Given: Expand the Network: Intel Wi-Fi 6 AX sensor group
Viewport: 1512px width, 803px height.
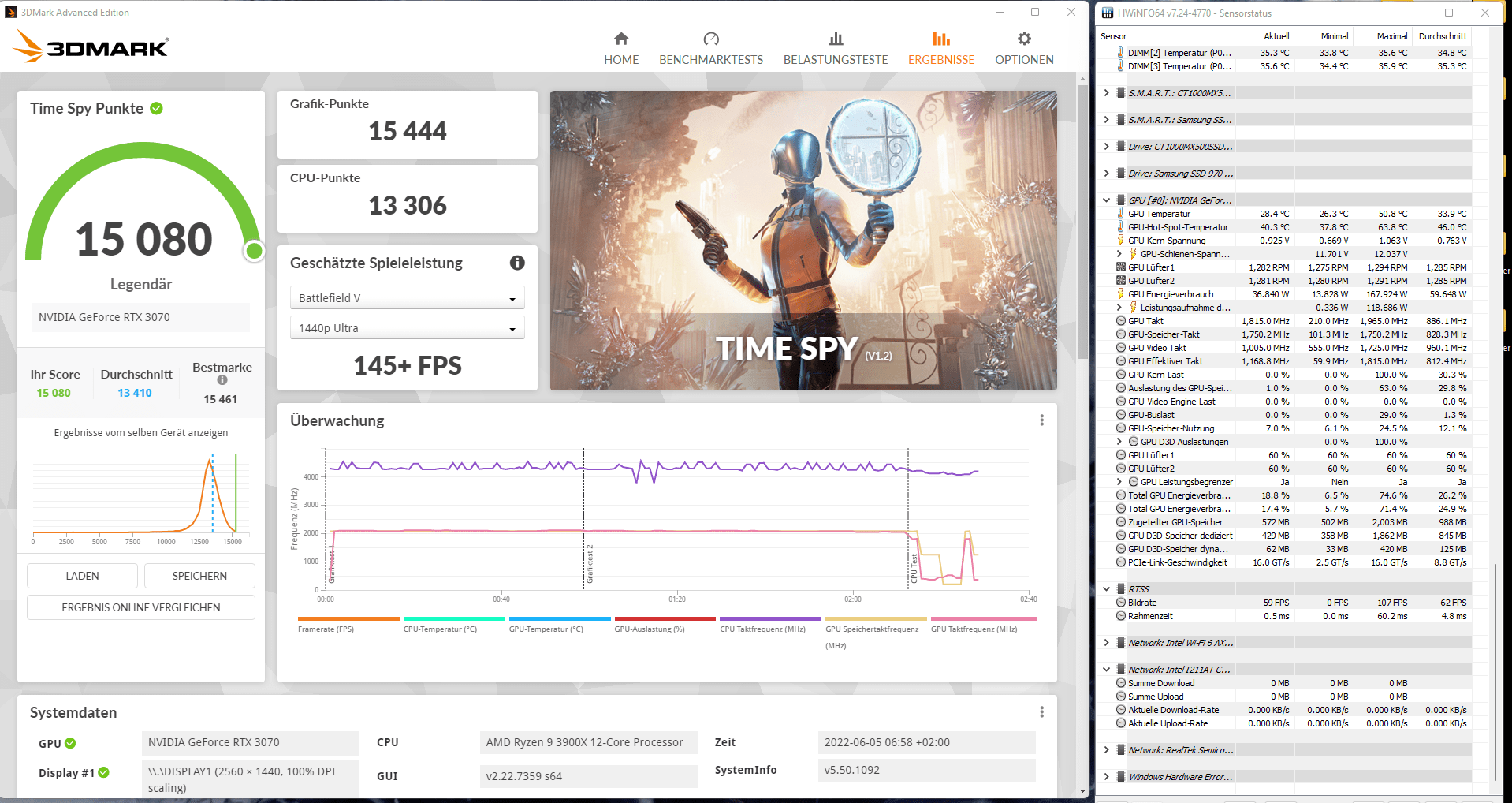Looking at the screenshot, I should point(1107,643).
